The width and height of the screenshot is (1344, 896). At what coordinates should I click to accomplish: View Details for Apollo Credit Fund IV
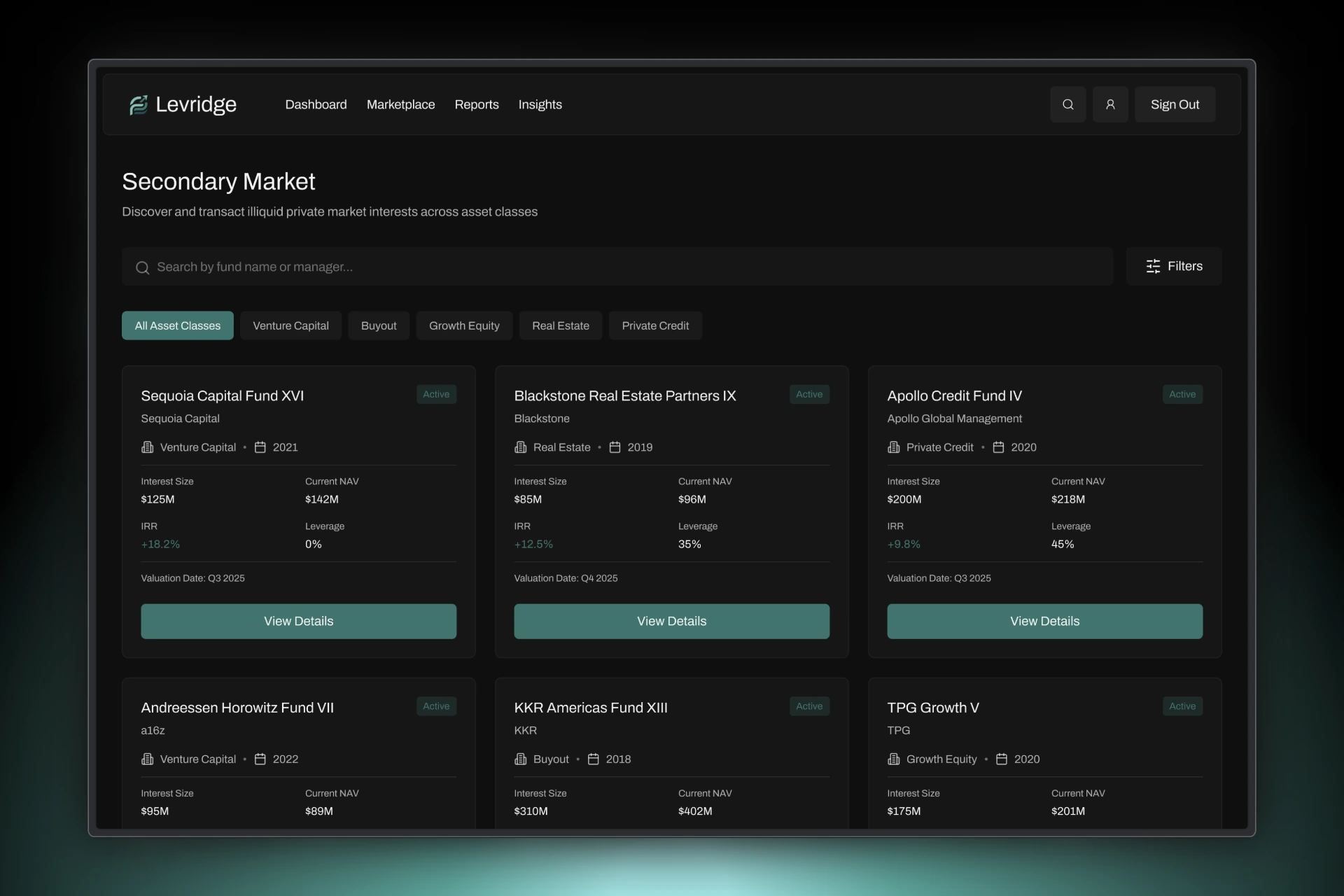[x=1044, y=621]
